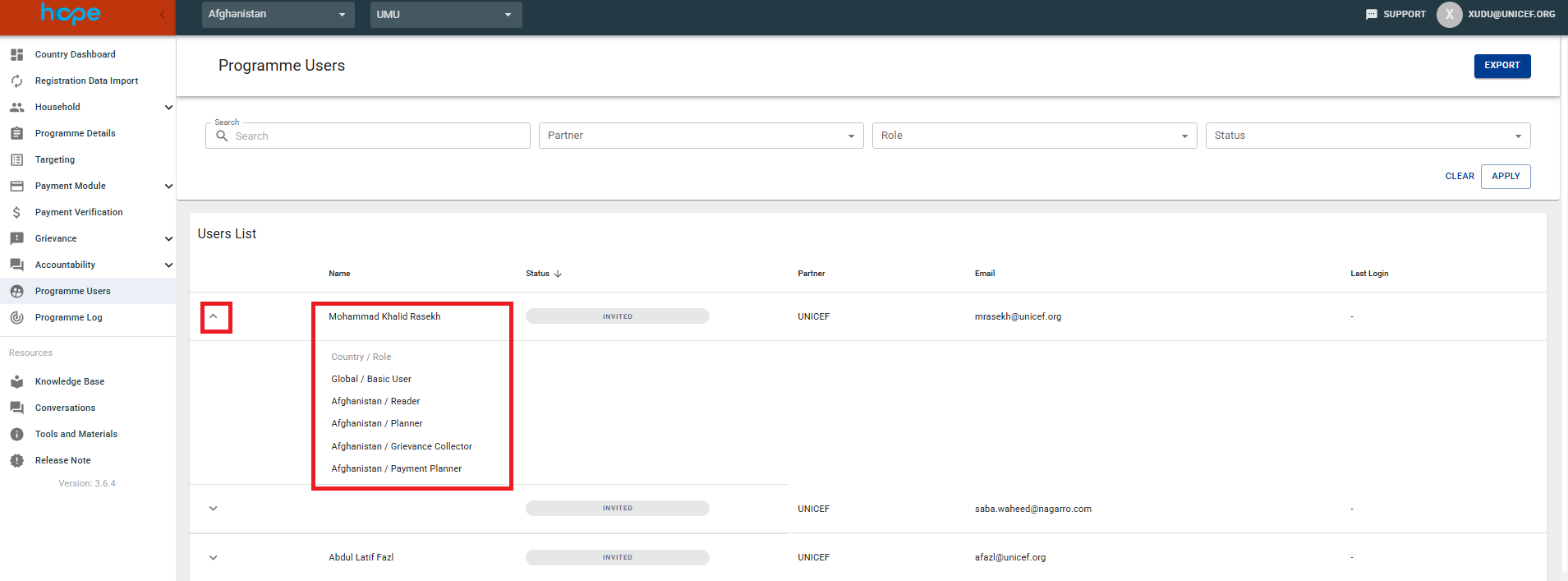1568x581 pixels.
Task: Expand the Abdul Latif Fazl user row
Action: point(214,557)
